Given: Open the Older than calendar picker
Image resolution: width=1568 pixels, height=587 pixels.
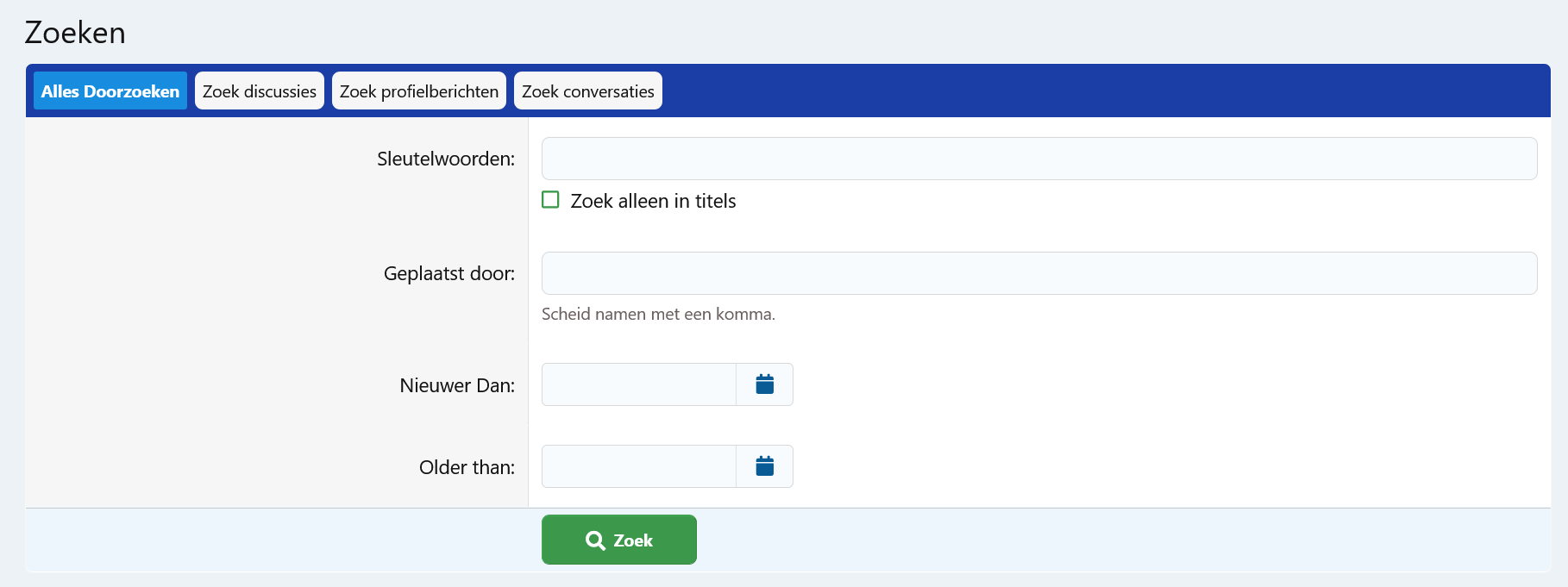Looking at the screenshot, I should tap(764, 466).
